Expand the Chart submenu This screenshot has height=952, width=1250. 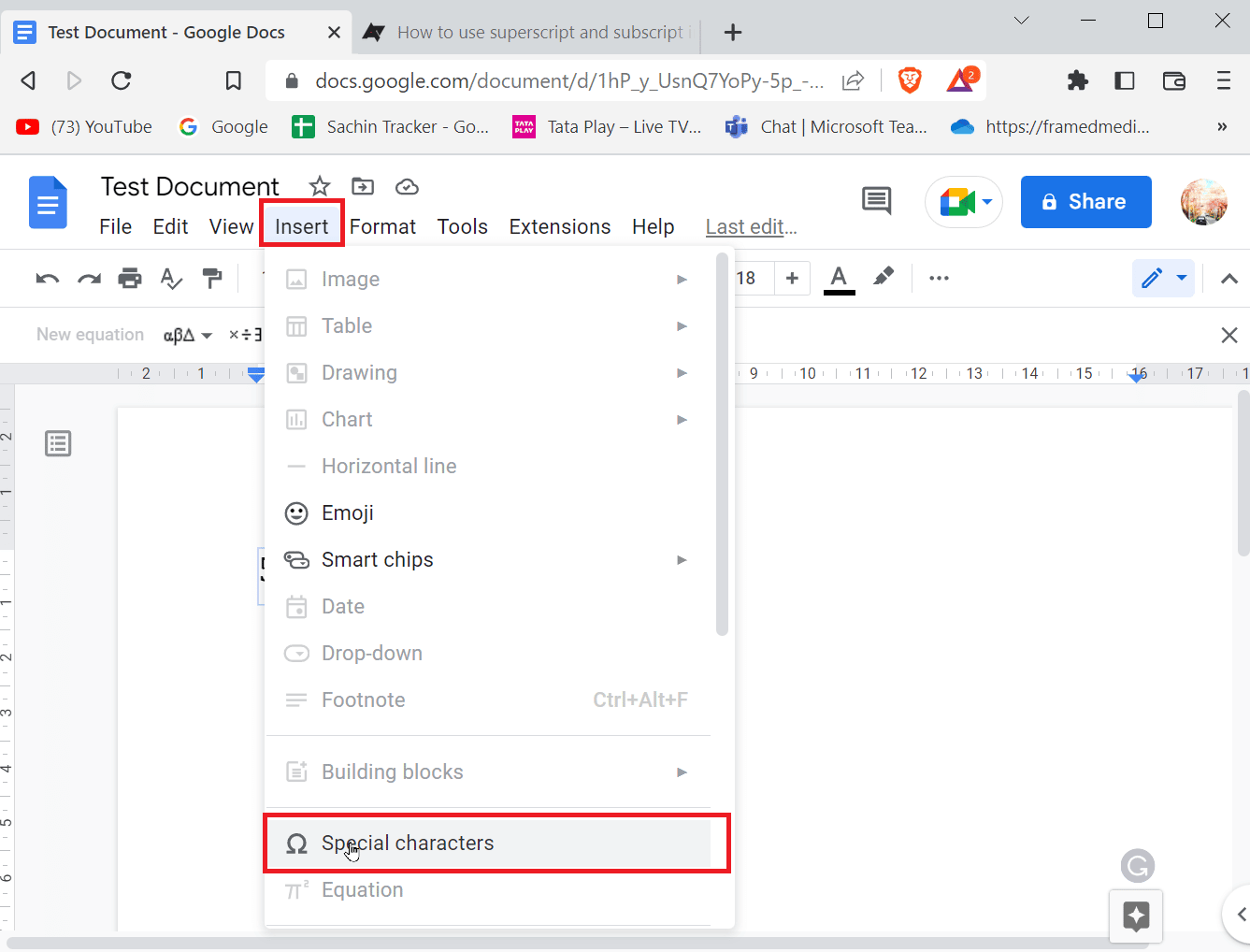click(x=487, y=419)
